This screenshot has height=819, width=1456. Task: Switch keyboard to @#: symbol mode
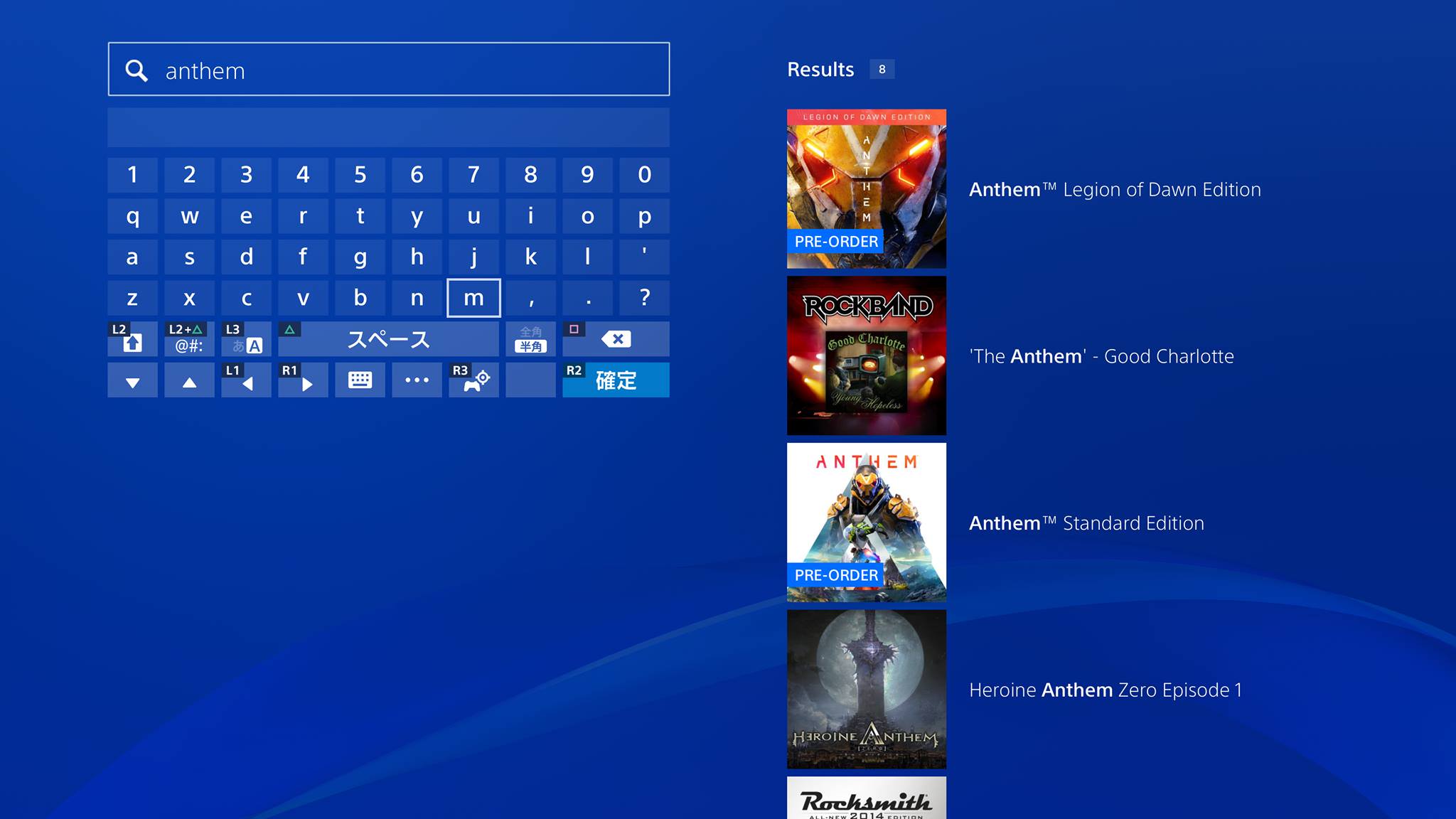tap(189, 339)
